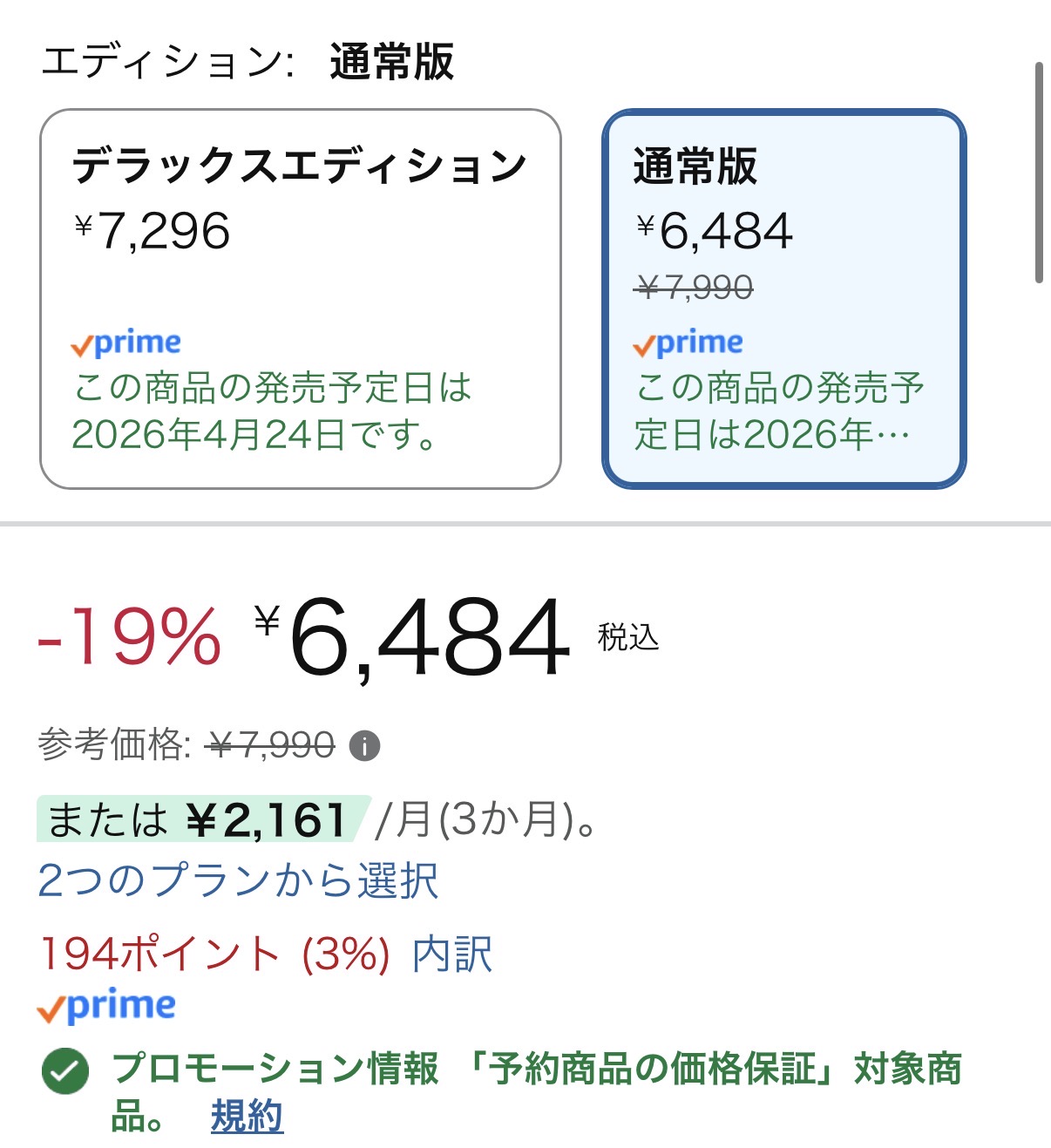Click the large ¥6,484 price
The height and width of the screenshot is (1148, 1051).
(x=414, y=638)
